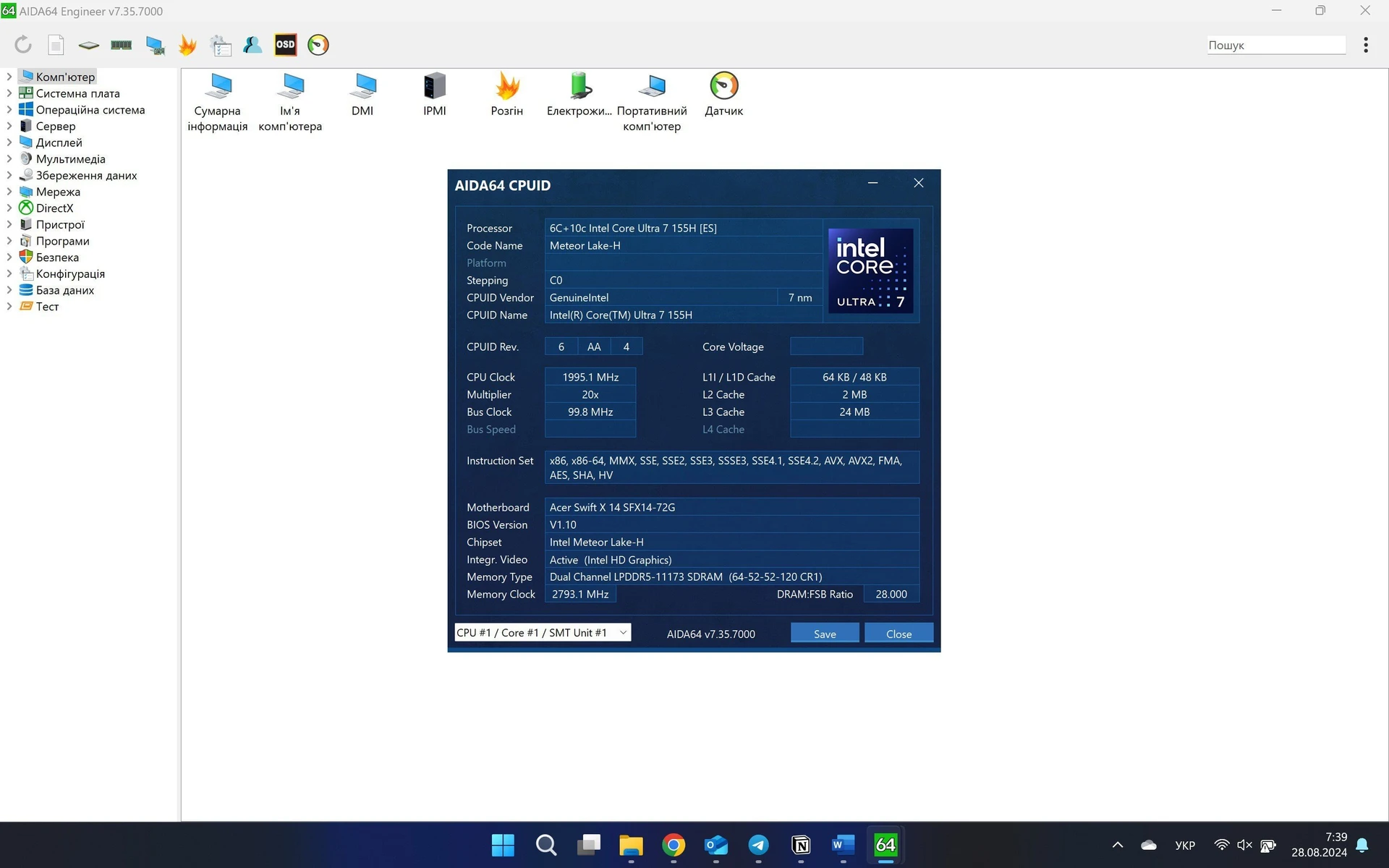Minimize the AIDA64 CPUID dialog
The image size is (1389, 868).
(872, 183)
